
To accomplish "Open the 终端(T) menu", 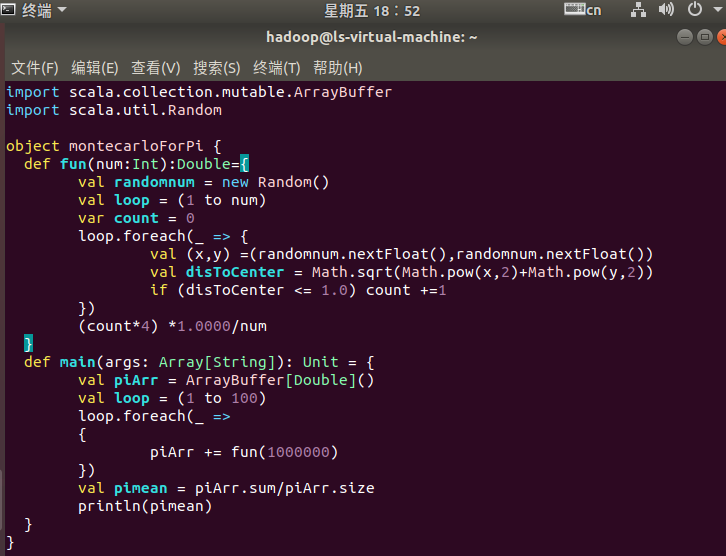I will pyautogui.click(x=276, y=68).
